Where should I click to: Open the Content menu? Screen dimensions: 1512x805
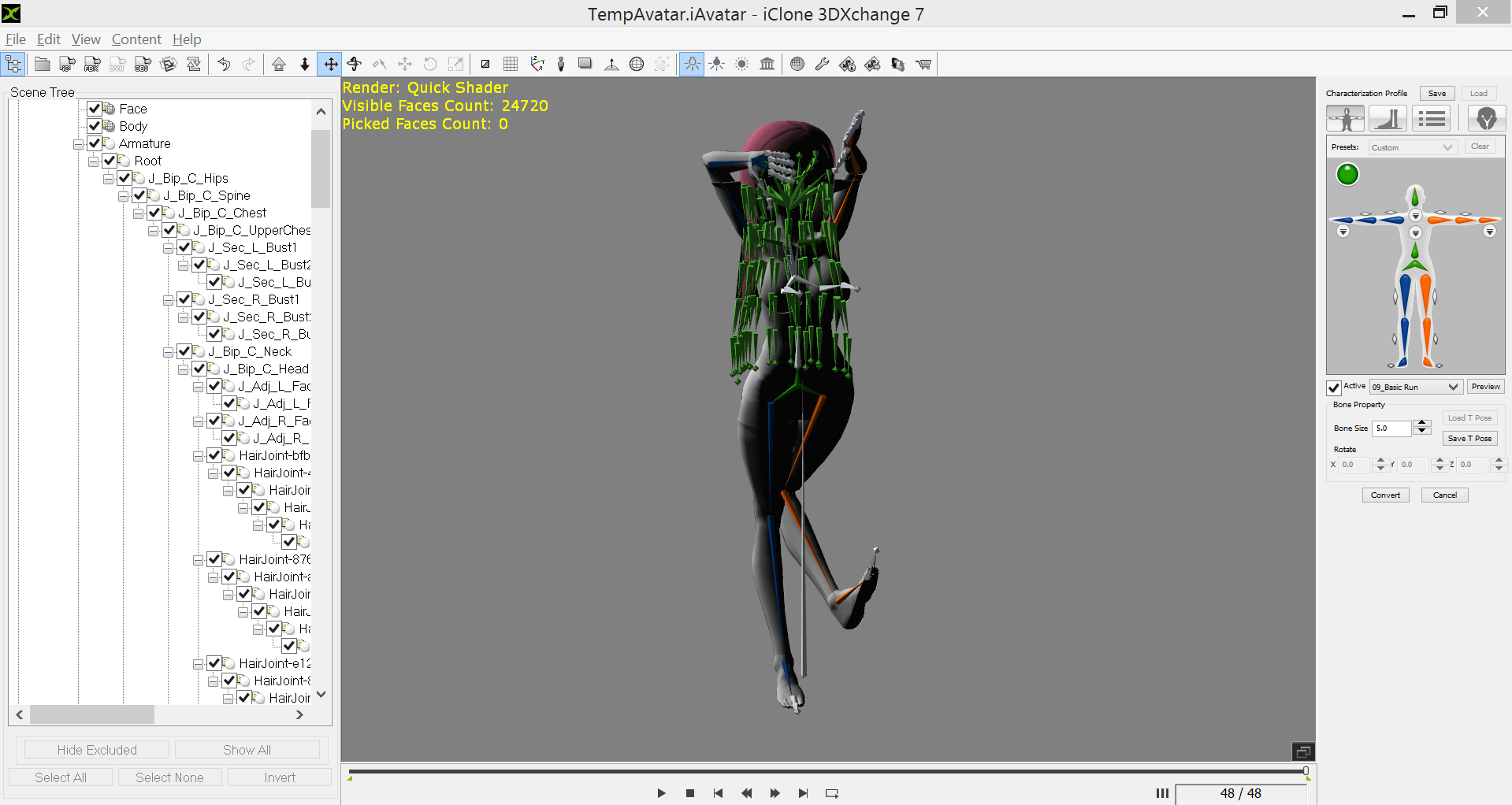click(x=136, y=39)
